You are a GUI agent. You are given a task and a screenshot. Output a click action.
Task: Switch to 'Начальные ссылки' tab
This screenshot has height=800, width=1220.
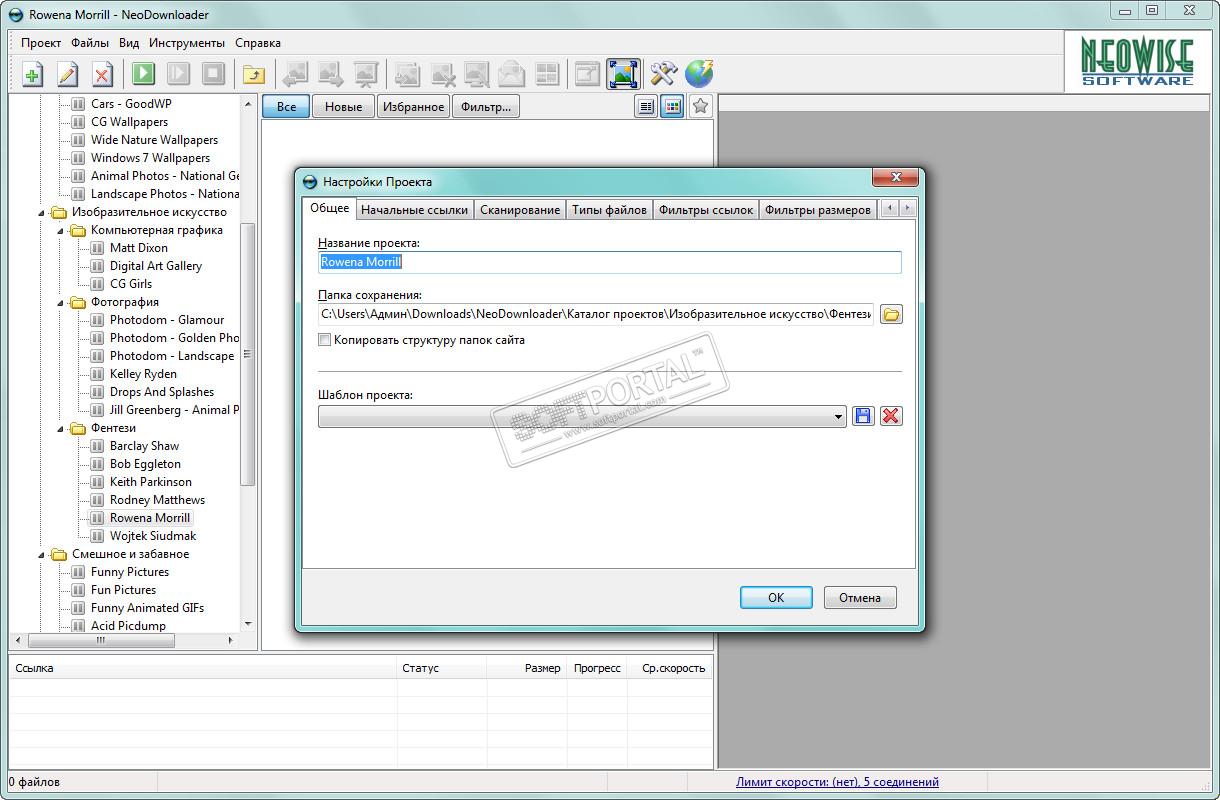click(414, 210)
